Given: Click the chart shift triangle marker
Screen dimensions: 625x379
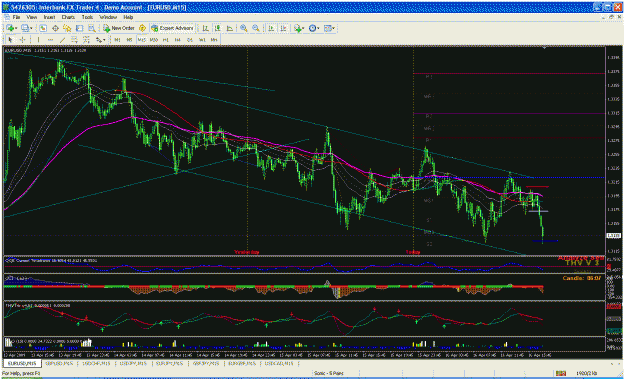Looking at the screenshot, I should (x=544, y=48).
